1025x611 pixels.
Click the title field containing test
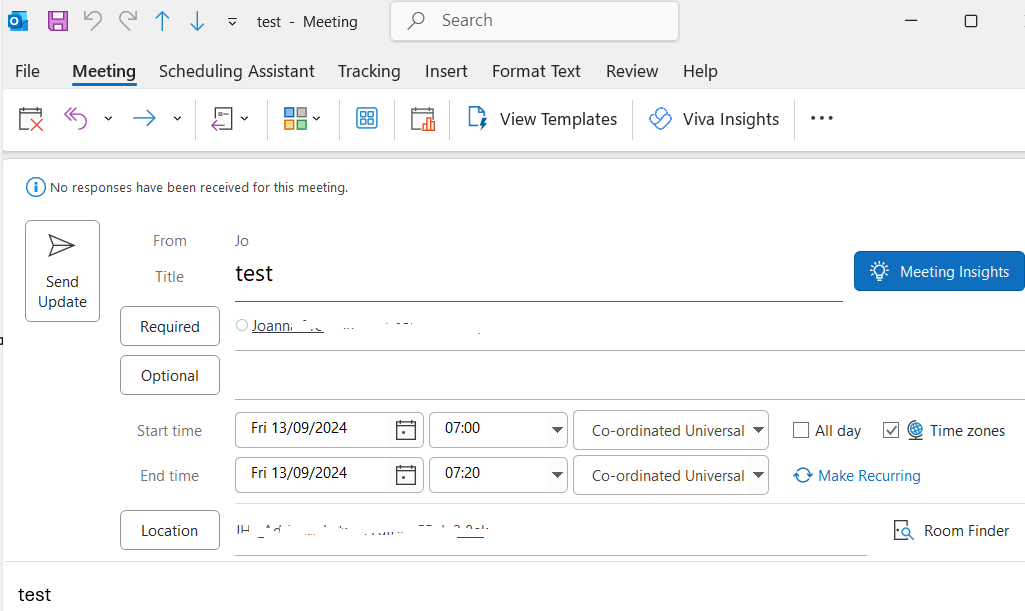(x=539, y=274)
